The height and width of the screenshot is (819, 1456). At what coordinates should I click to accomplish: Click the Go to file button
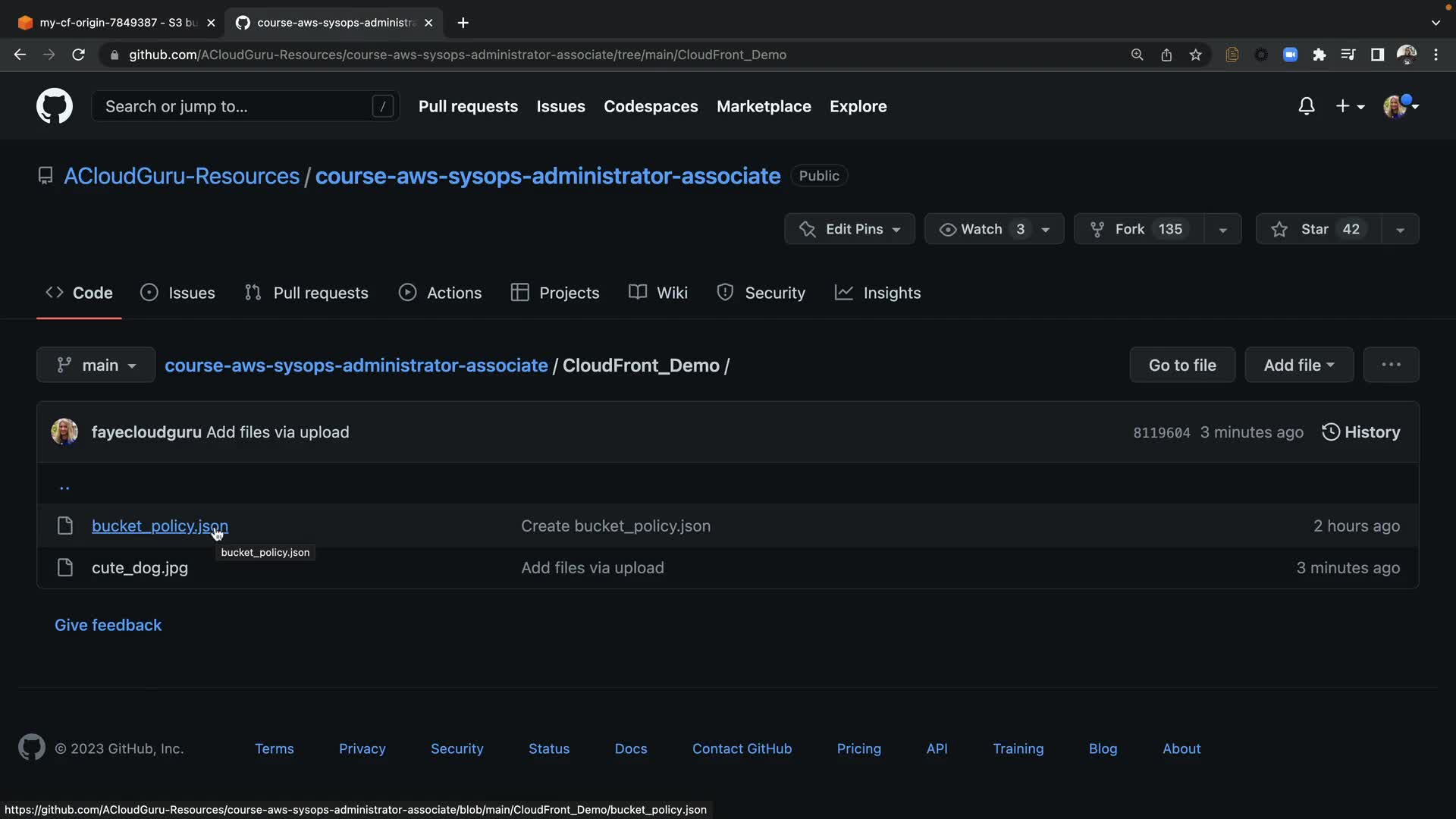pyautogui.click(x=1181, y=365)
